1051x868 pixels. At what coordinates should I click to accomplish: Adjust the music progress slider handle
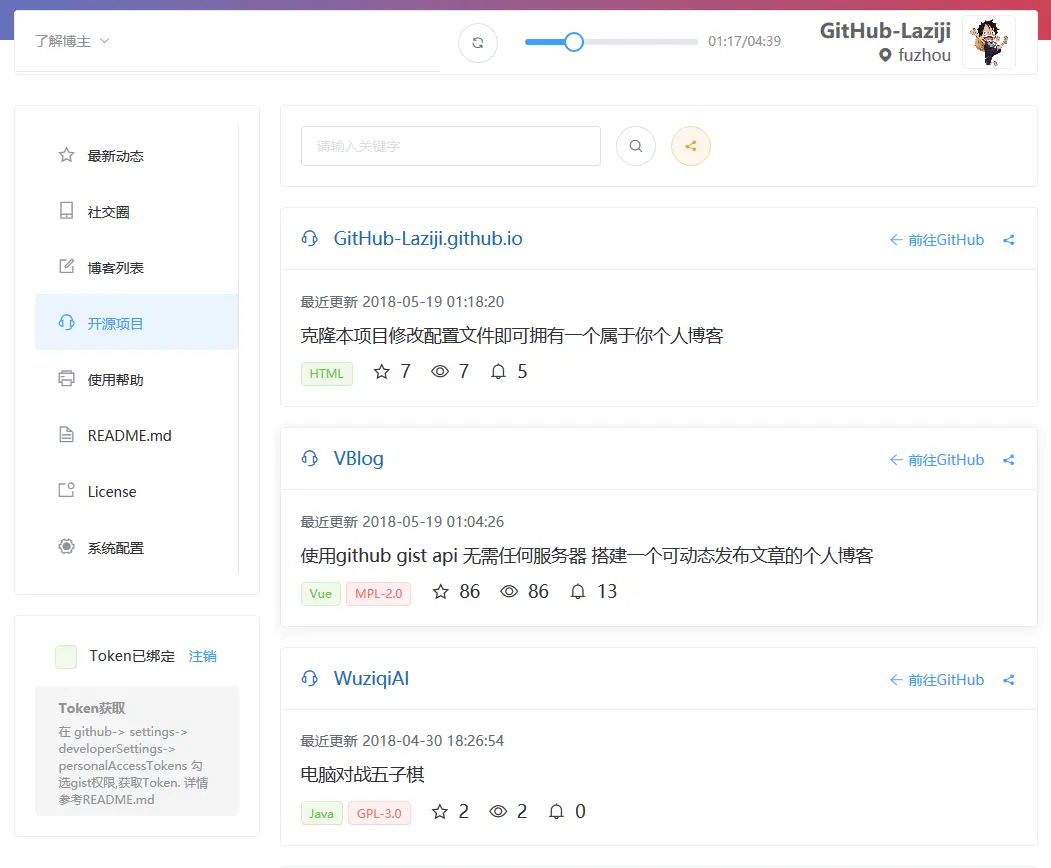point(574,42)
